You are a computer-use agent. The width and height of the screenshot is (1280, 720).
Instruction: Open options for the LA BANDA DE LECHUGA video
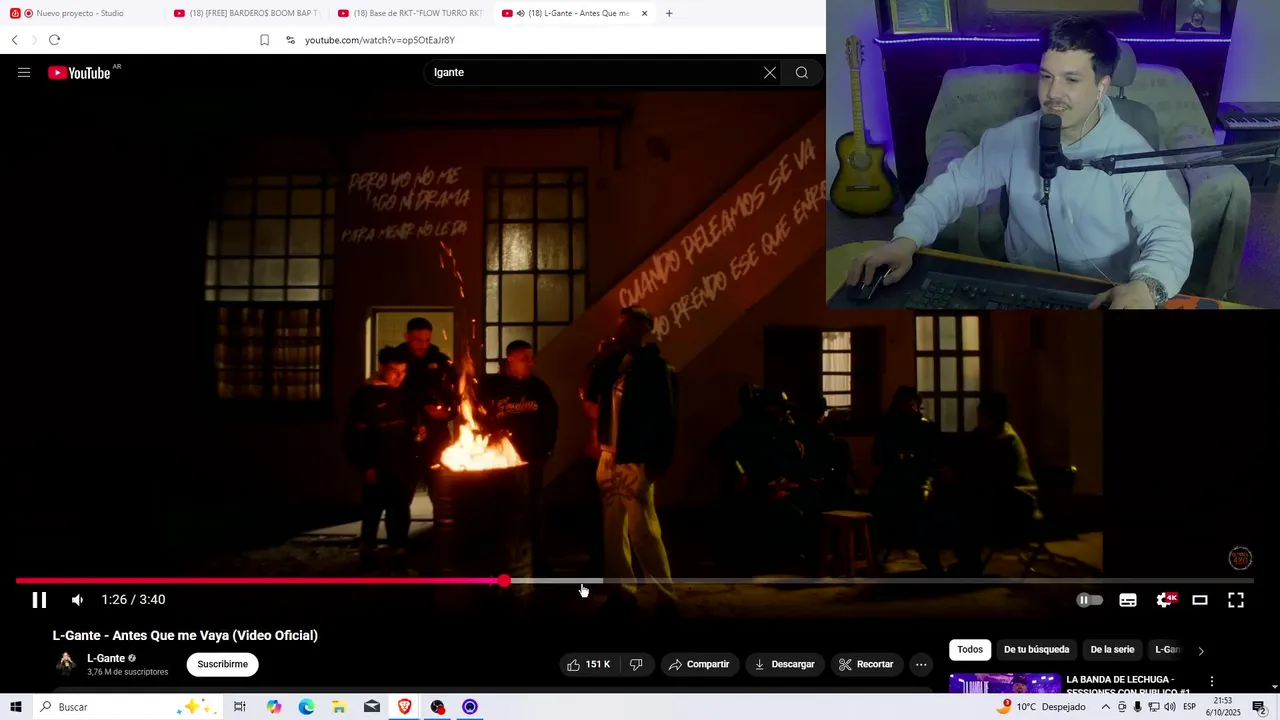click(x=1212, y=681)
